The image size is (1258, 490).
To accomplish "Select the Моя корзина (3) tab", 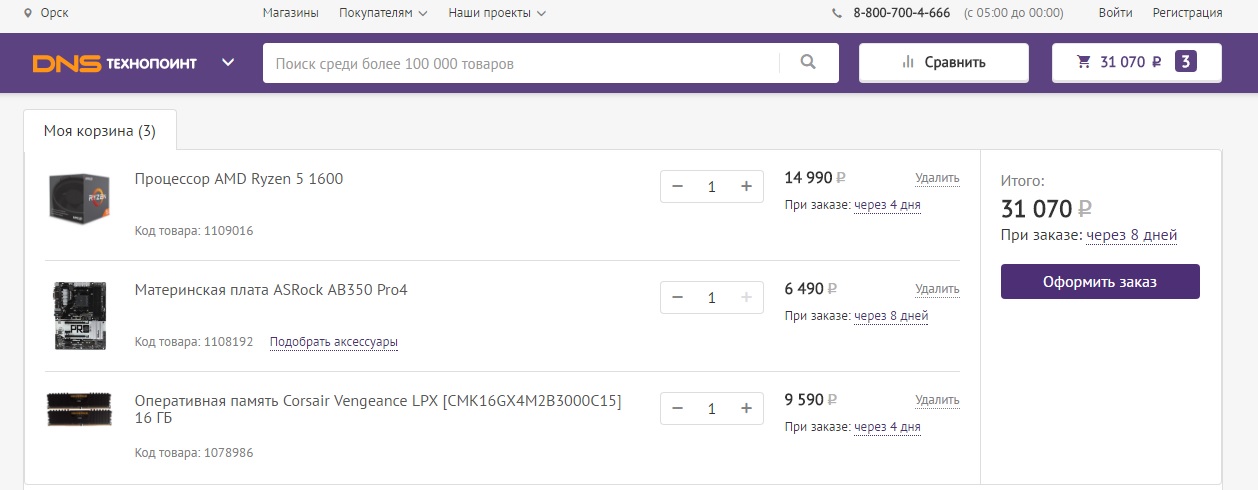I will point(100,131).
